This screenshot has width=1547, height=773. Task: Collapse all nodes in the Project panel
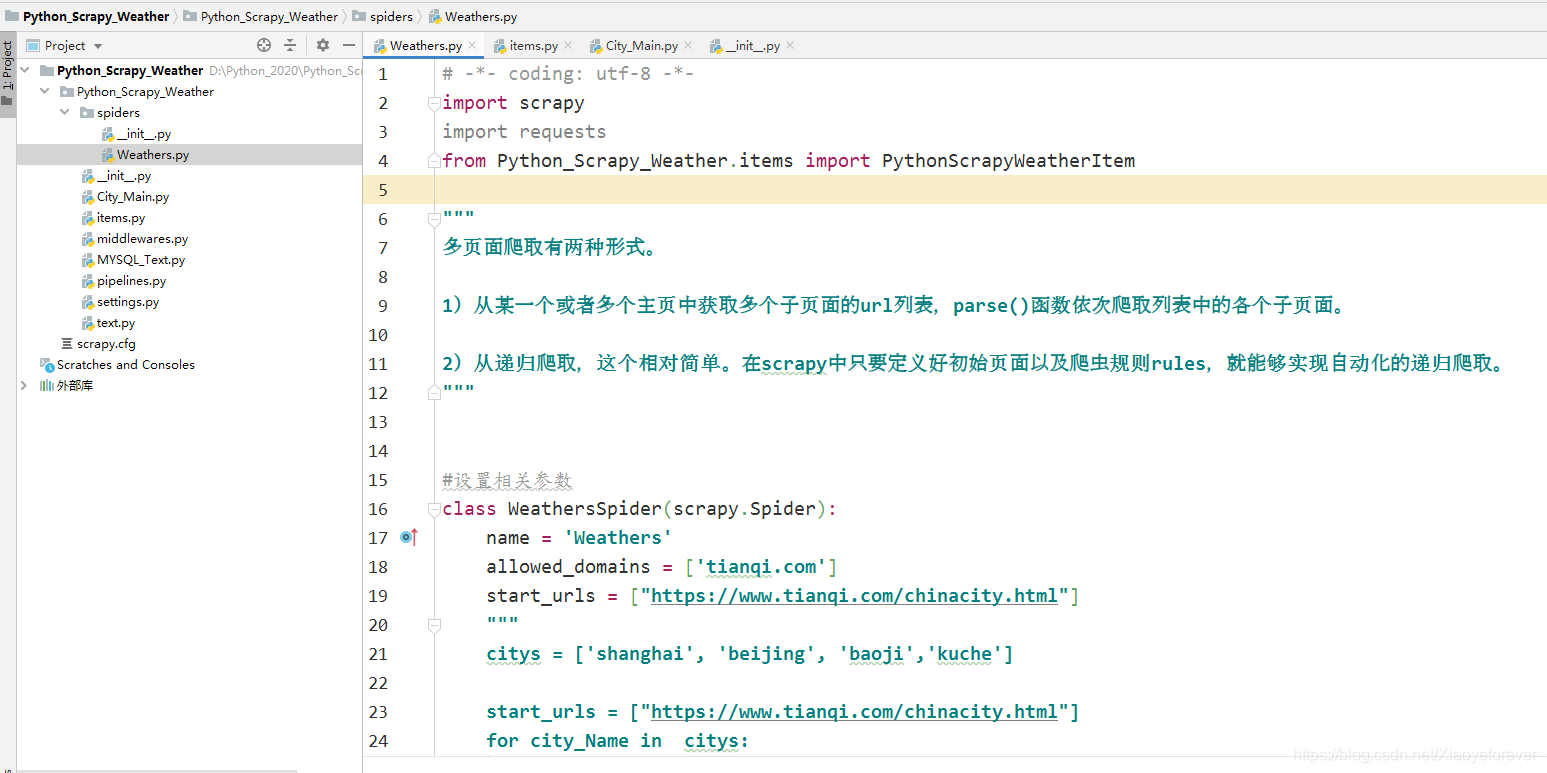tap(290, 45)
